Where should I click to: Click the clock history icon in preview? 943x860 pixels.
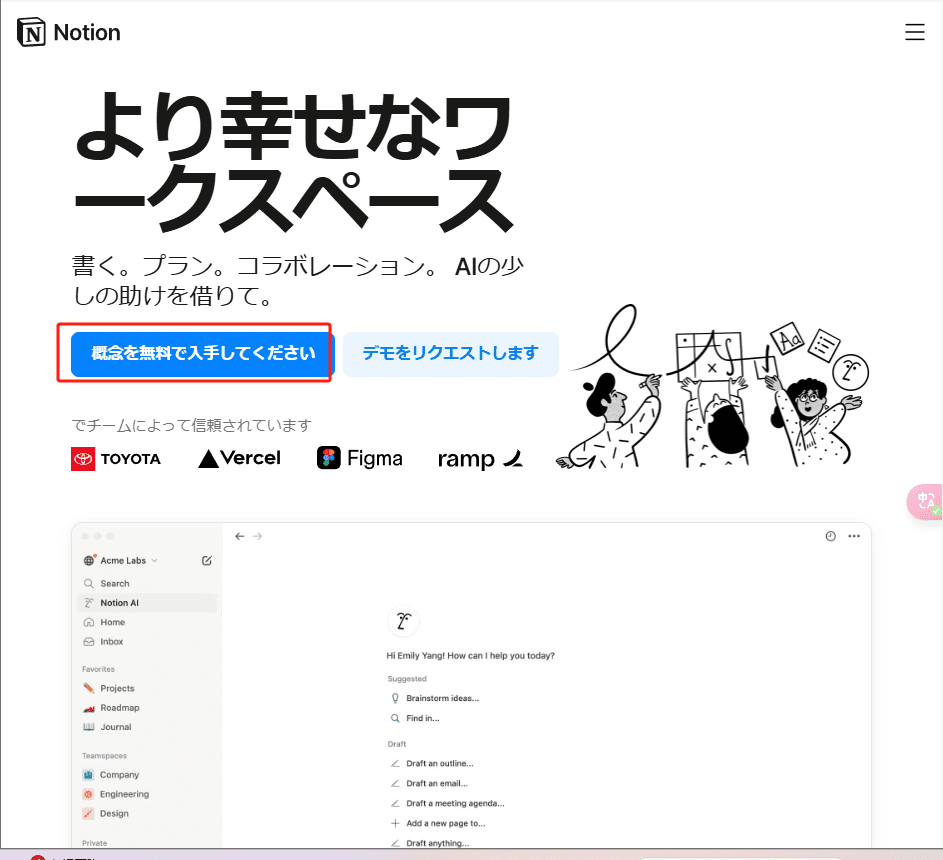[x=831, y=536]
